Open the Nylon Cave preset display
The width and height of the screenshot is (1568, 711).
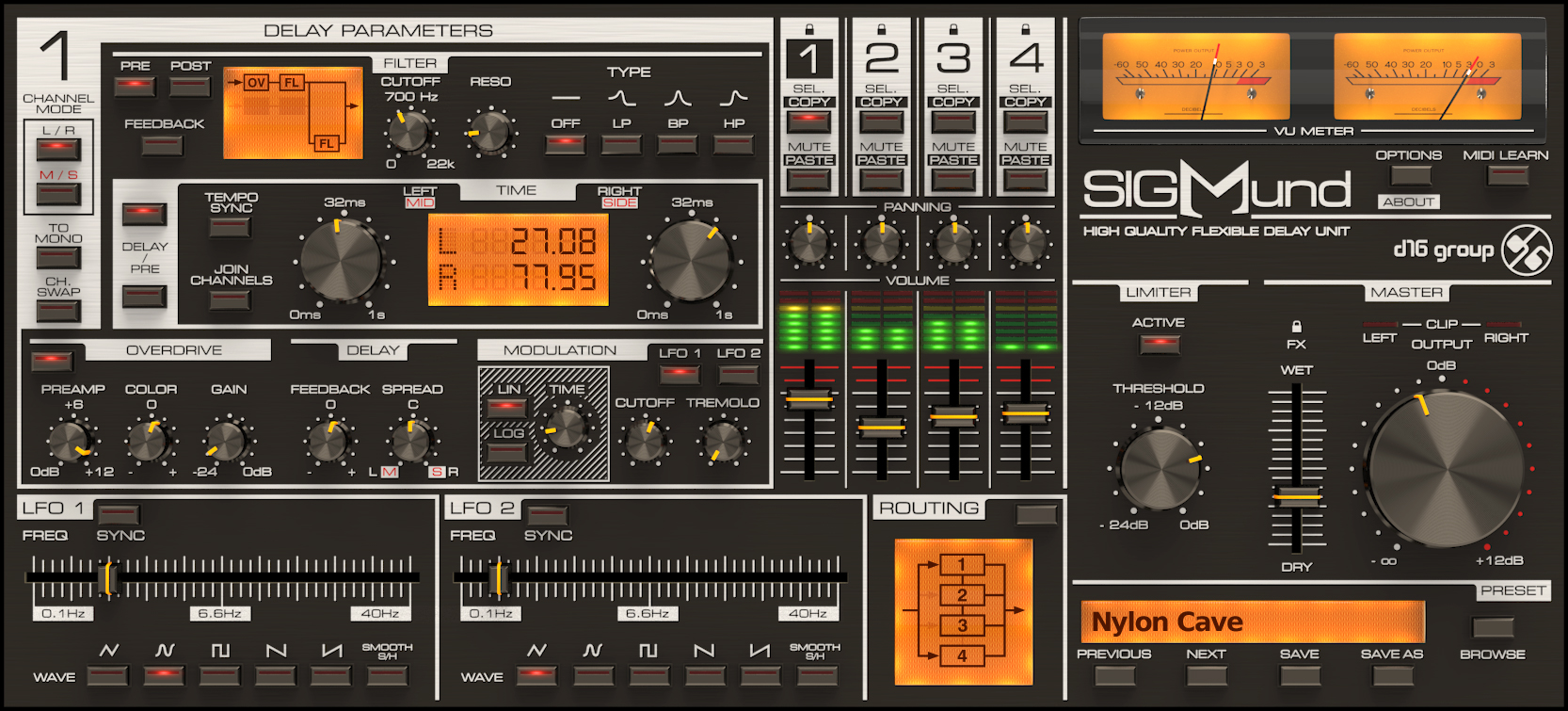coord(1252,622)
